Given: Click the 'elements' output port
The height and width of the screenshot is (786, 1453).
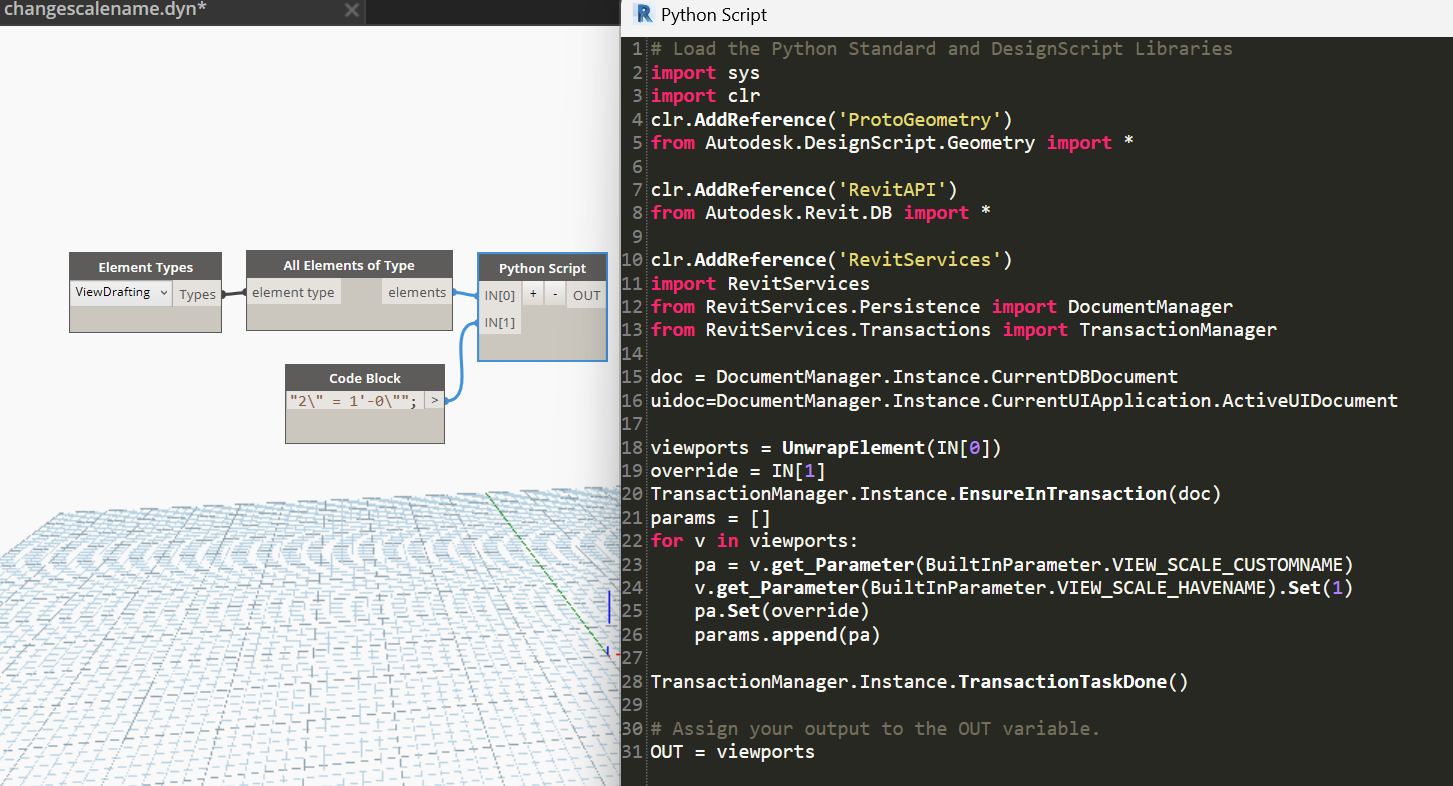Looking at the screenshot, I should click(x=417, y=292).
